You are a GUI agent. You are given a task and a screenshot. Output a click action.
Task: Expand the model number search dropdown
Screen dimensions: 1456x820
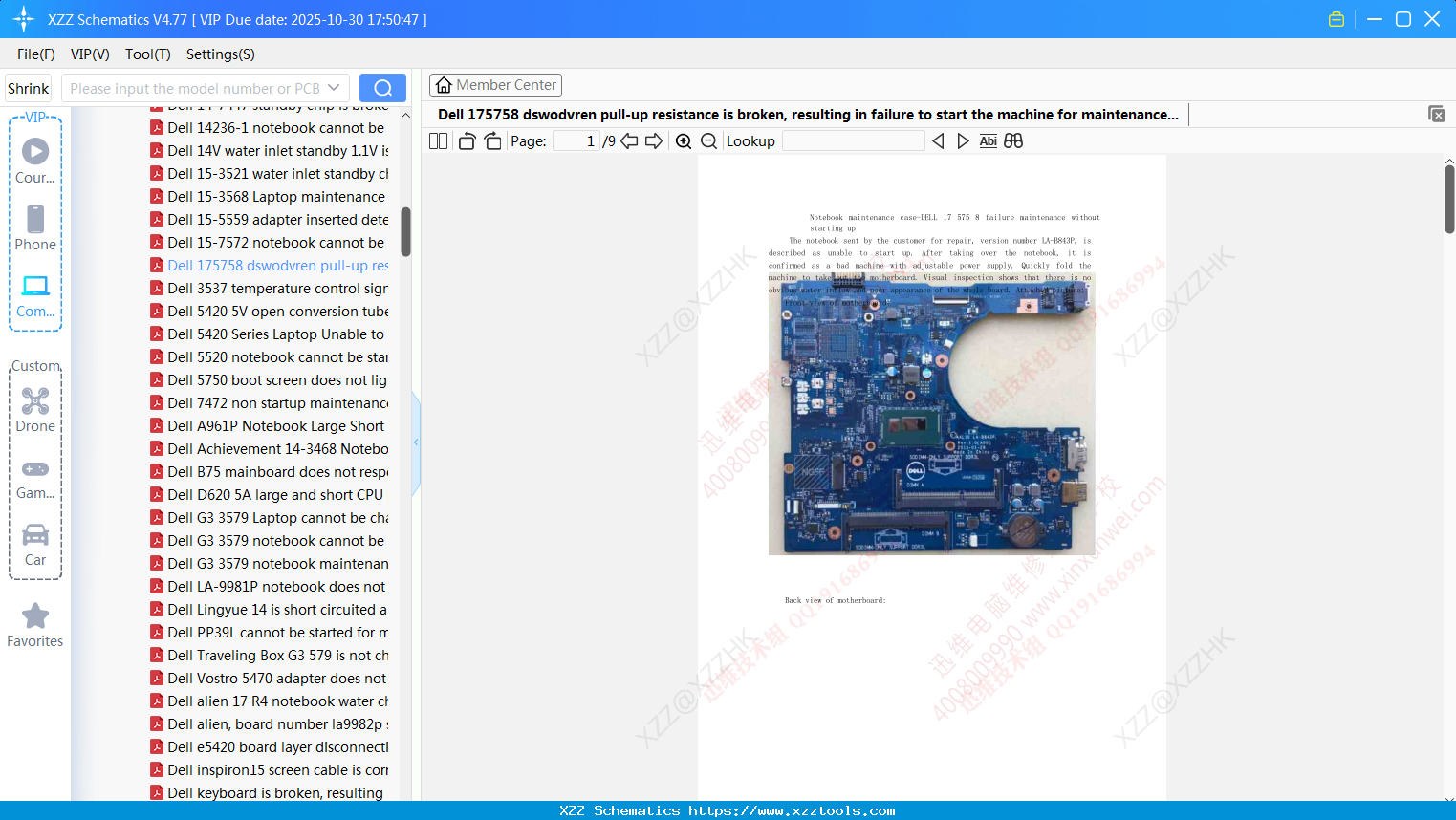click(334, 88)
